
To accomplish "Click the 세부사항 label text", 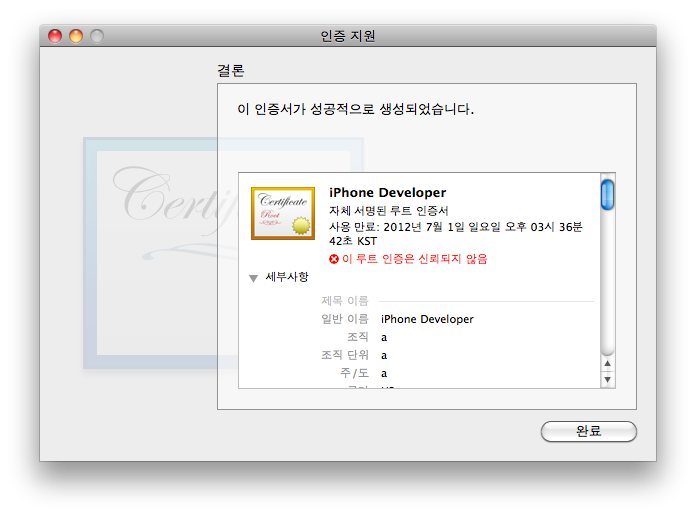I will 287,277.
